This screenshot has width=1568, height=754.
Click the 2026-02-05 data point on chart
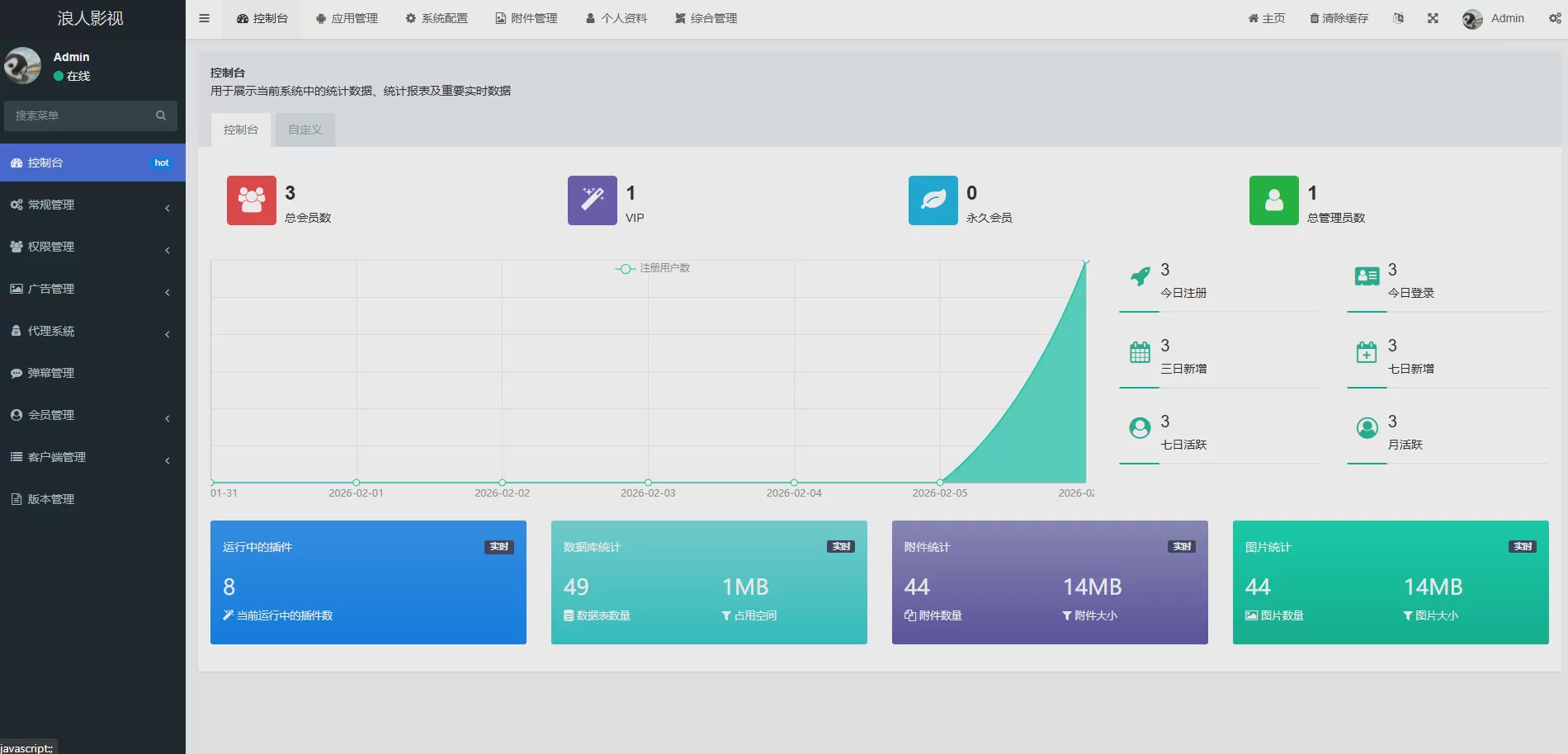940,483
